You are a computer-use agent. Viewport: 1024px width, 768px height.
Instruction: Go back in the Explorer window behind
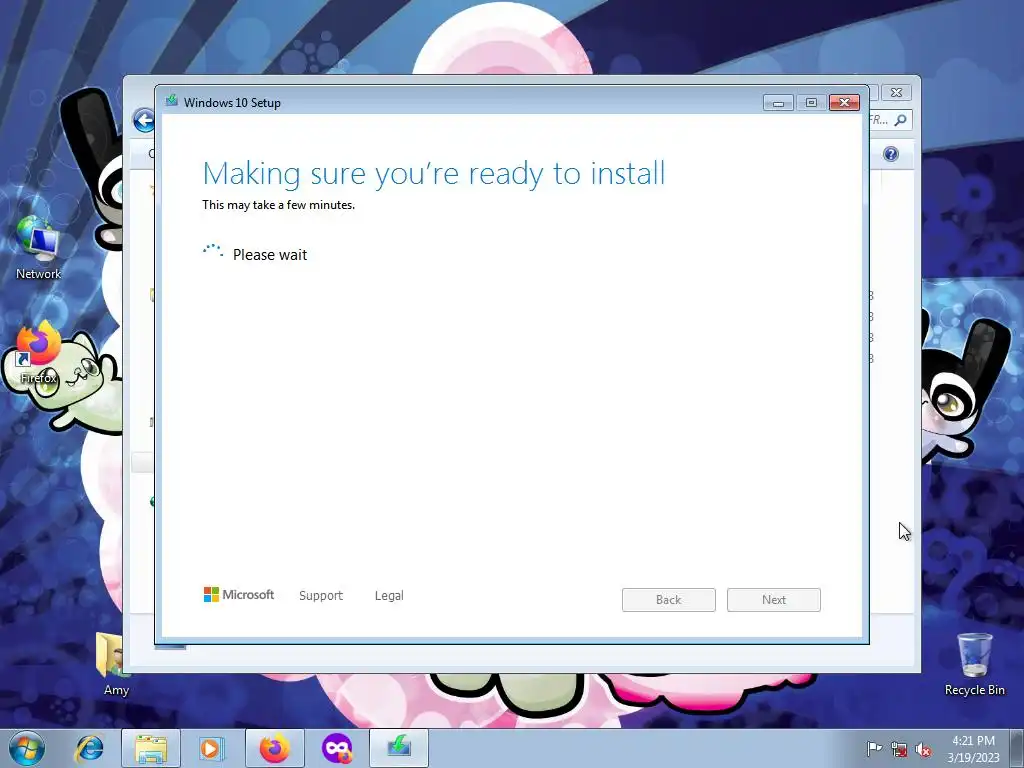[144, 120]
